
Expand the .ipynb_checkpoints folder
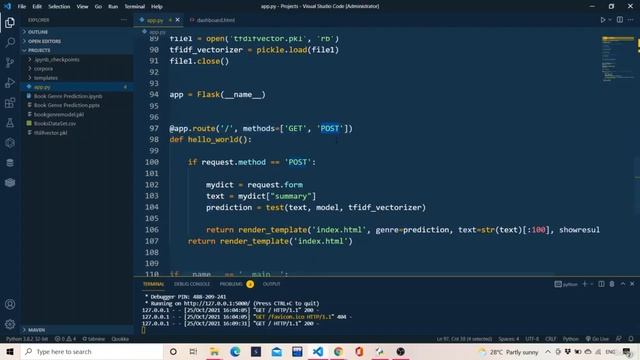pyautogui.click(x=77, y=60)
